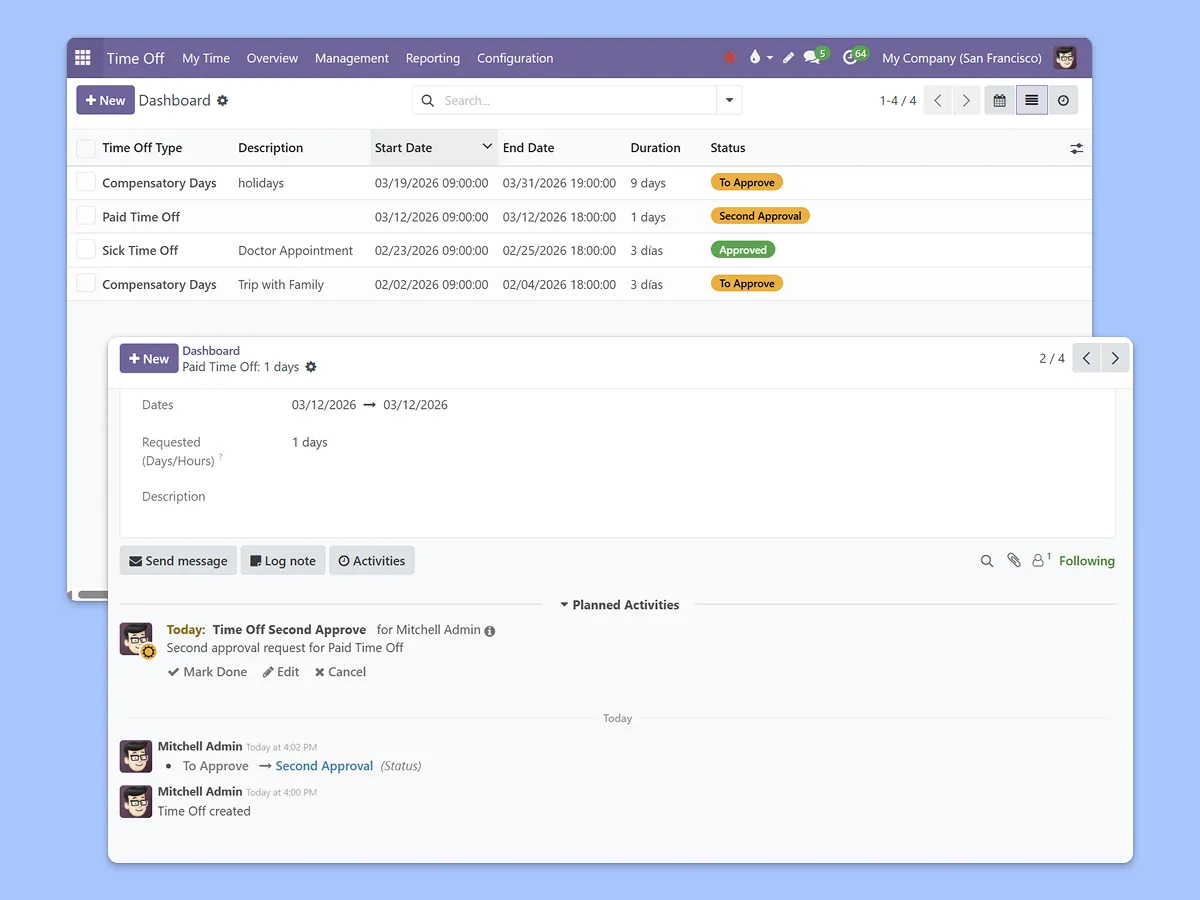The image size is (1200, 900).
Task: Open the conversations chat icon with badge 5
Action: [x=813, y=58]
